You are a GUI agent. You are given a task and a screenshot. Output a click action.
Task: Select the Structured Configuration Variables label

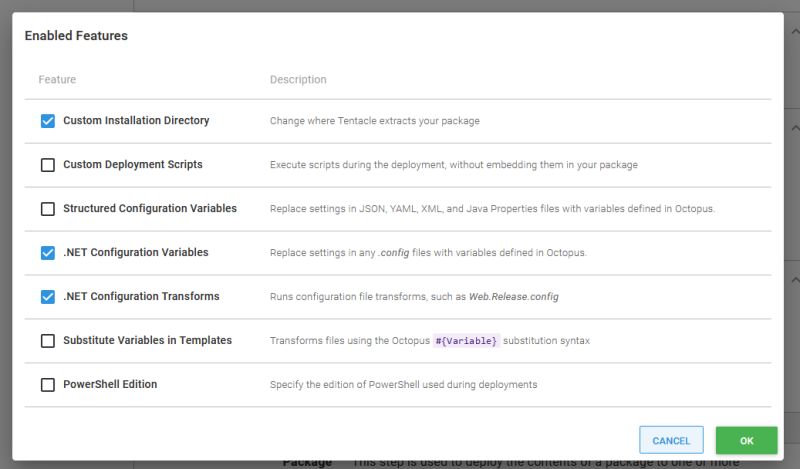[x=150, y=208]
